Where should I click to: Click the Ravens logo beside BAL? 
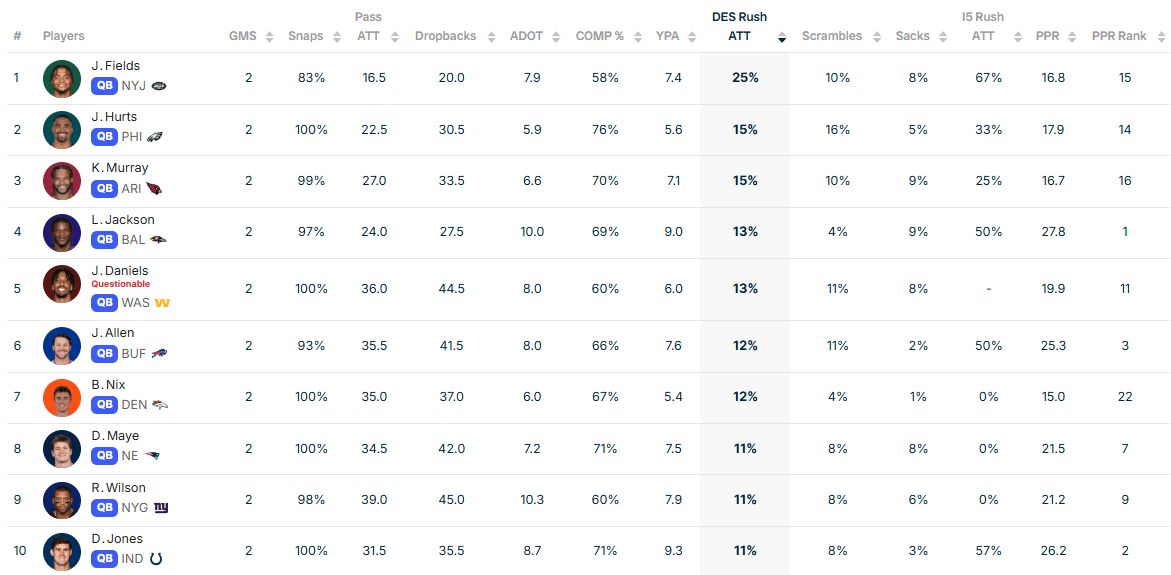tap(158, 240)
